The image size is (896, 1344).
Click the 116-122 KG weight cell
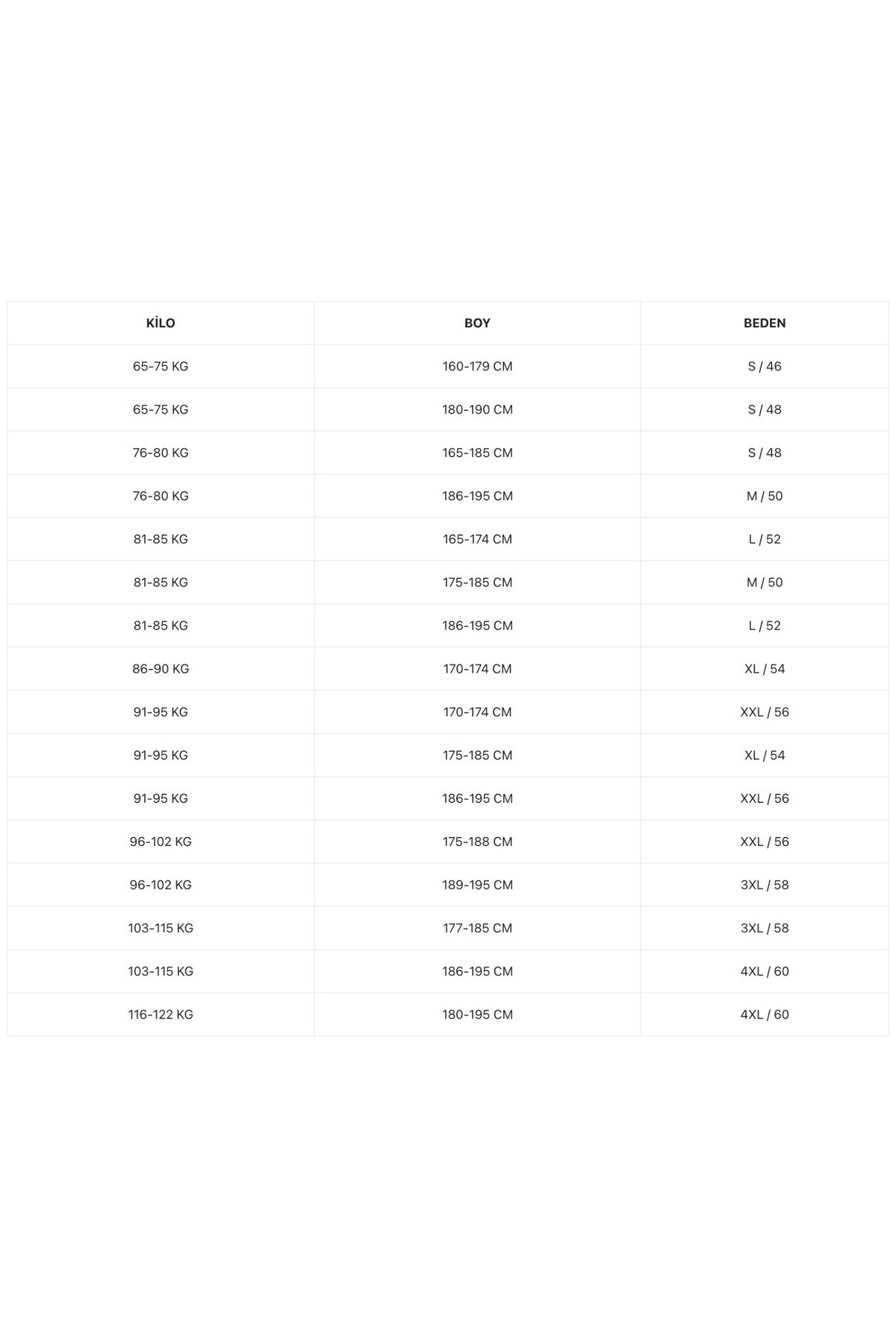tap(161, 1015)
